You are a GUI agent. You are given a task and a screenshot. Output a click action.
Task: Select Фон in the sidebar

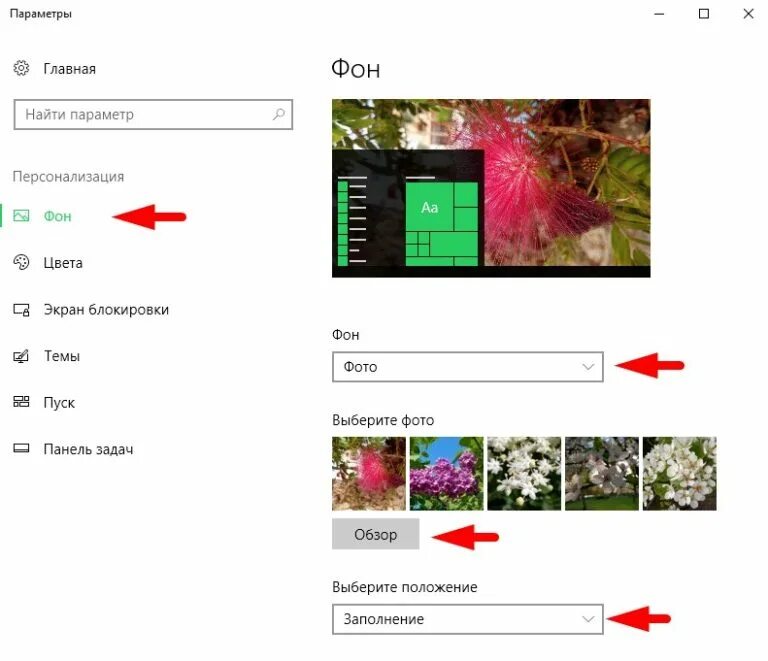57,216
